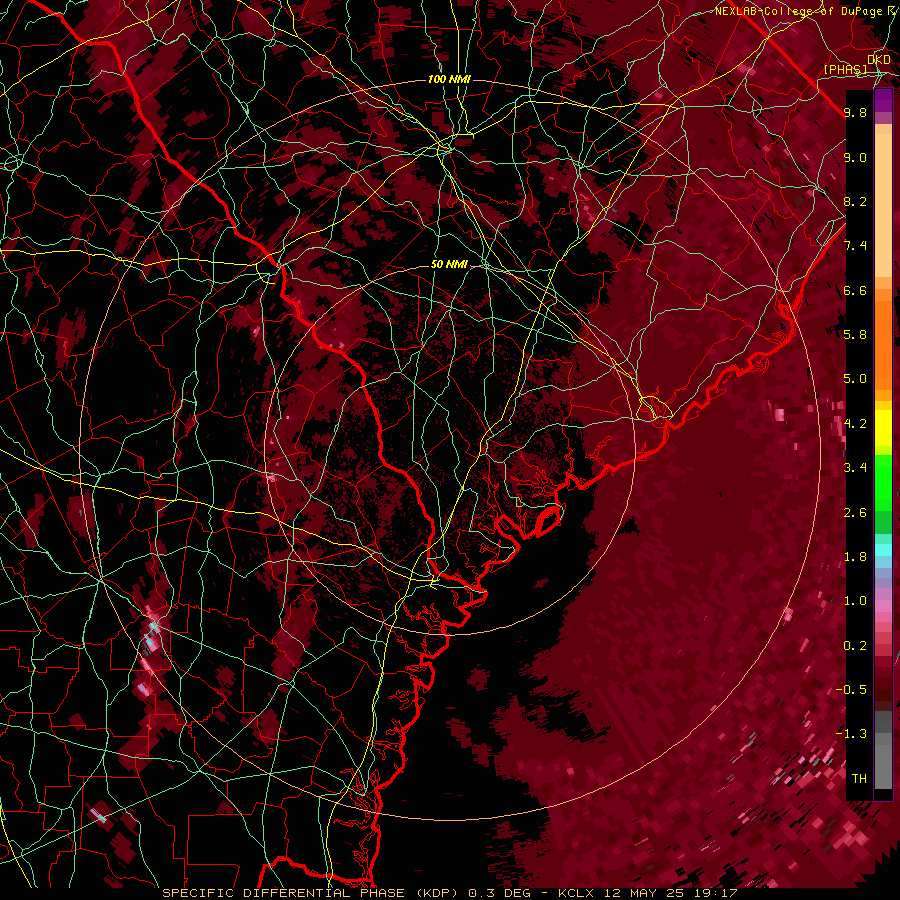The height and width of the screenshot is (900, 900).
Task: Select the cyan segment of the color bar
Action: point(883,549)
